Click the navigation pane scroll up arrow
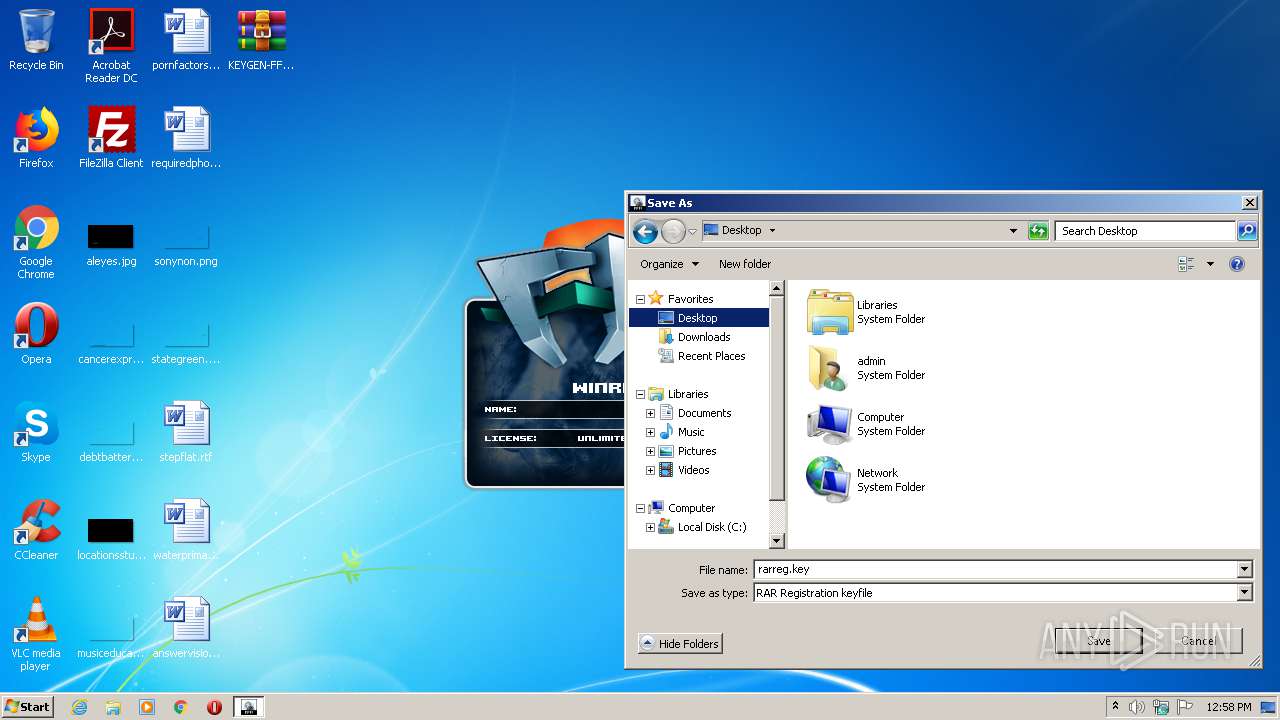Screen dimensions: 1280x720 pyautogui.click(x=776, y=288)
